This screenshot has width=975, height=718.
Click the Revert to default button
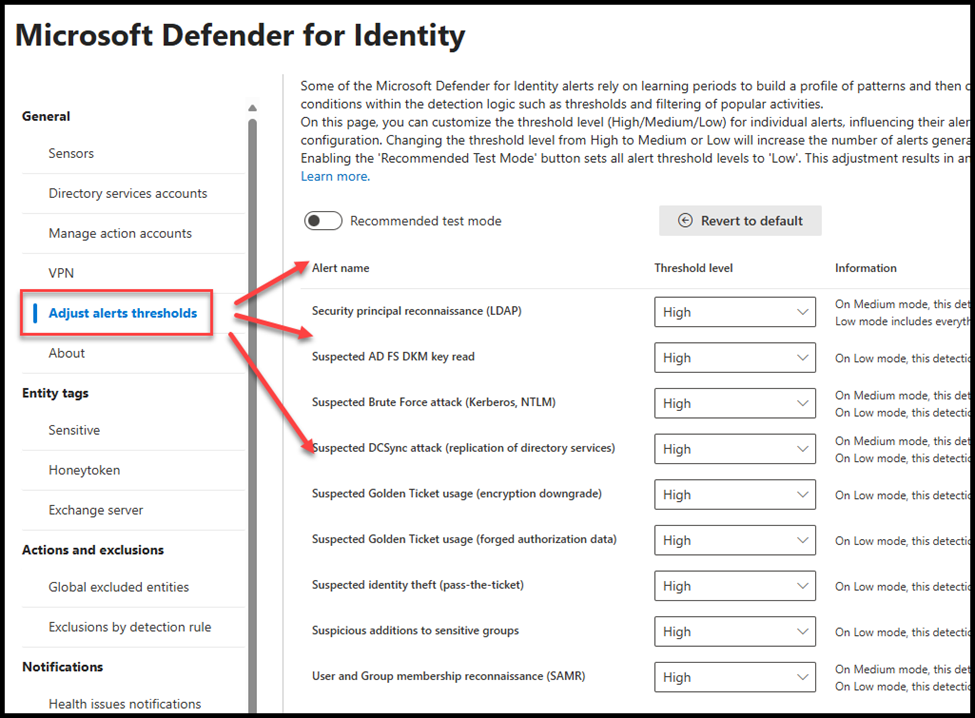pyautogui.click(x=740, y=221)
